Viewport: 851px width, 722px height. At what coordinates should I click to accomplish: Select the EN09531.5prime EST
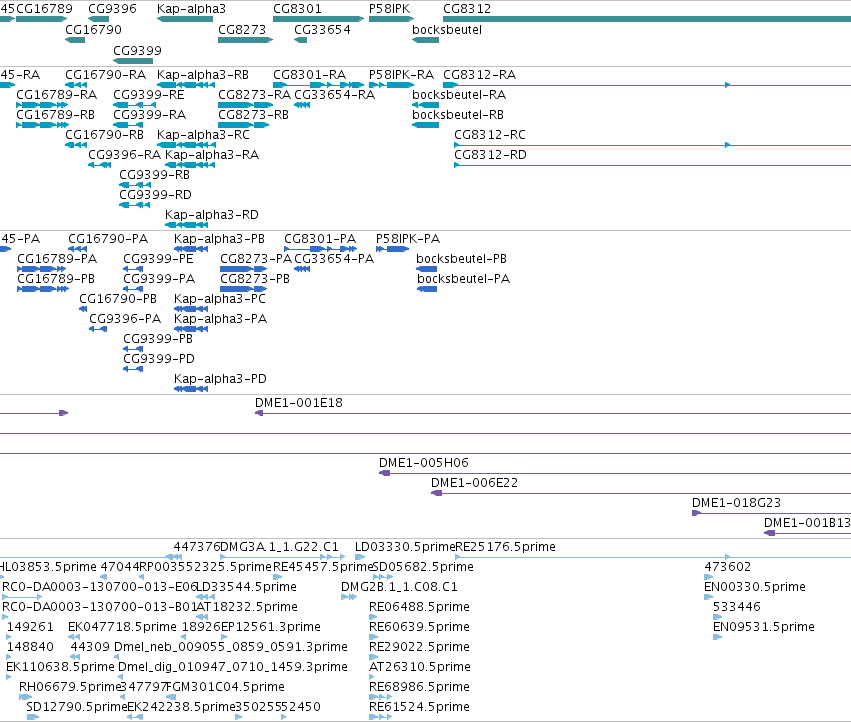pos(717,637)
